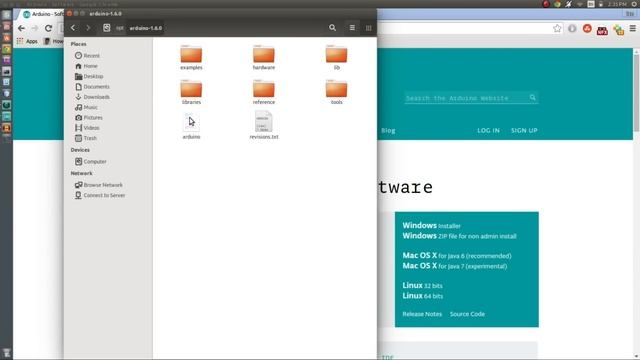Open the Chrome hamburger menu

[633, 28]
